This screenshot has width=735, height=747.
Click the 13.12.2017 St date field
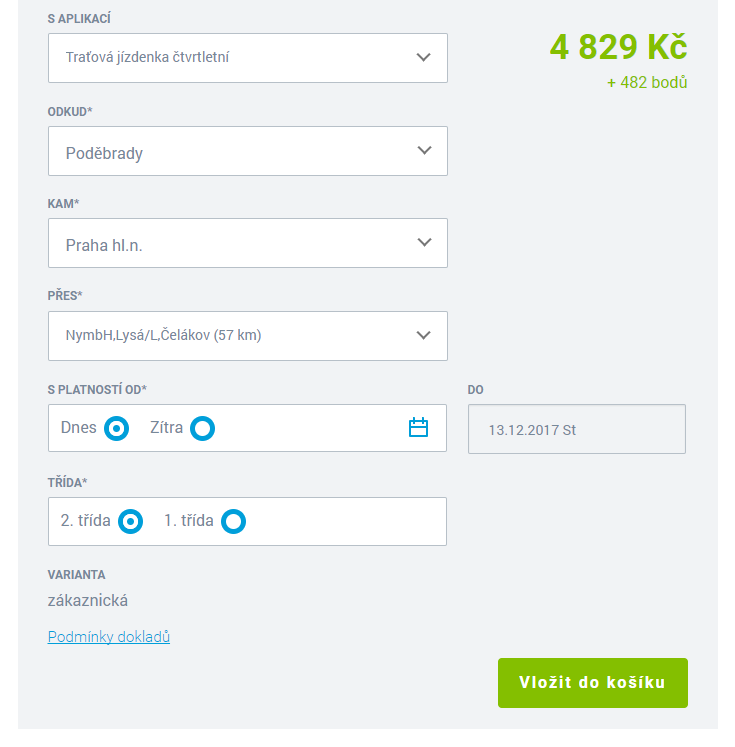coord(577,429)
